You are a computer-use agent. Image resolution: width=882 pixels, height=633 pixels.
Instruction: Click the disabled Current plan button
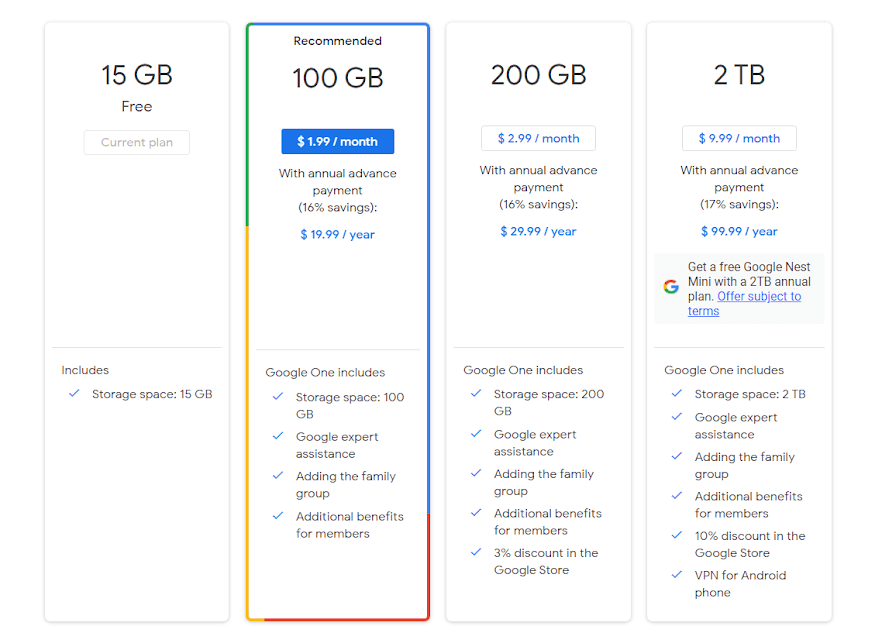click(x=137, y=142)
